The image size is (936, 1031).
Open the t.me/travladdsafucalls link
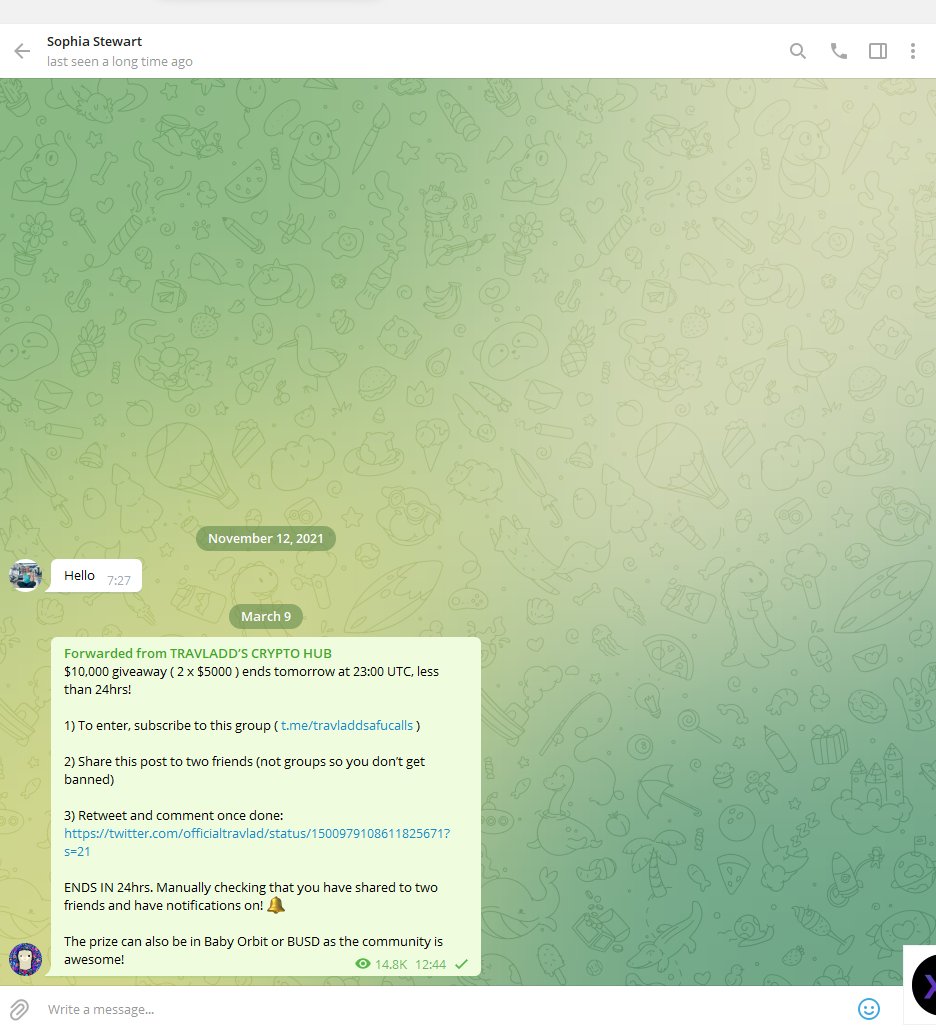346,725
